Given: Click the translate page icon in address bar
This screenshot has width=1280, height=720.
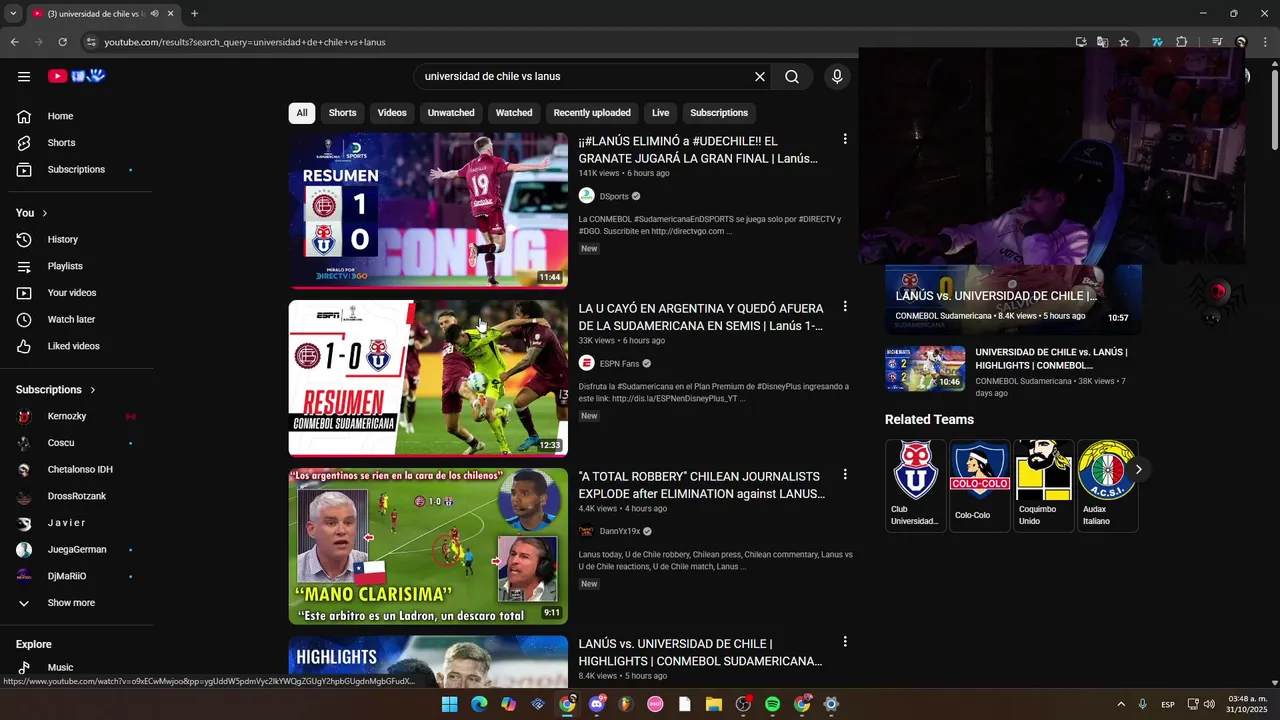Looking at the screenshot, I should [x=1102, y=42].
